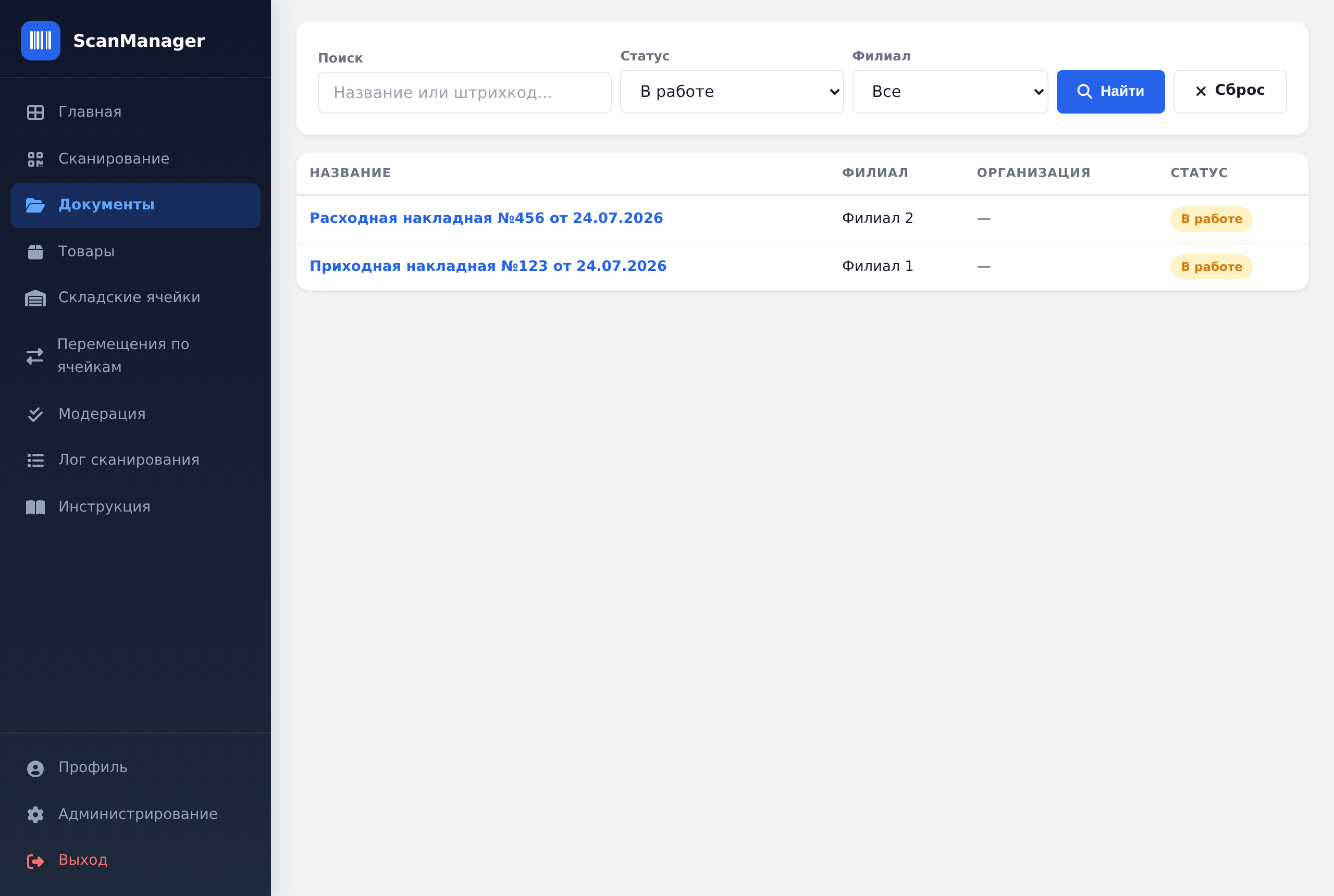Click the open folder icon beside Документы

(35, 205)
